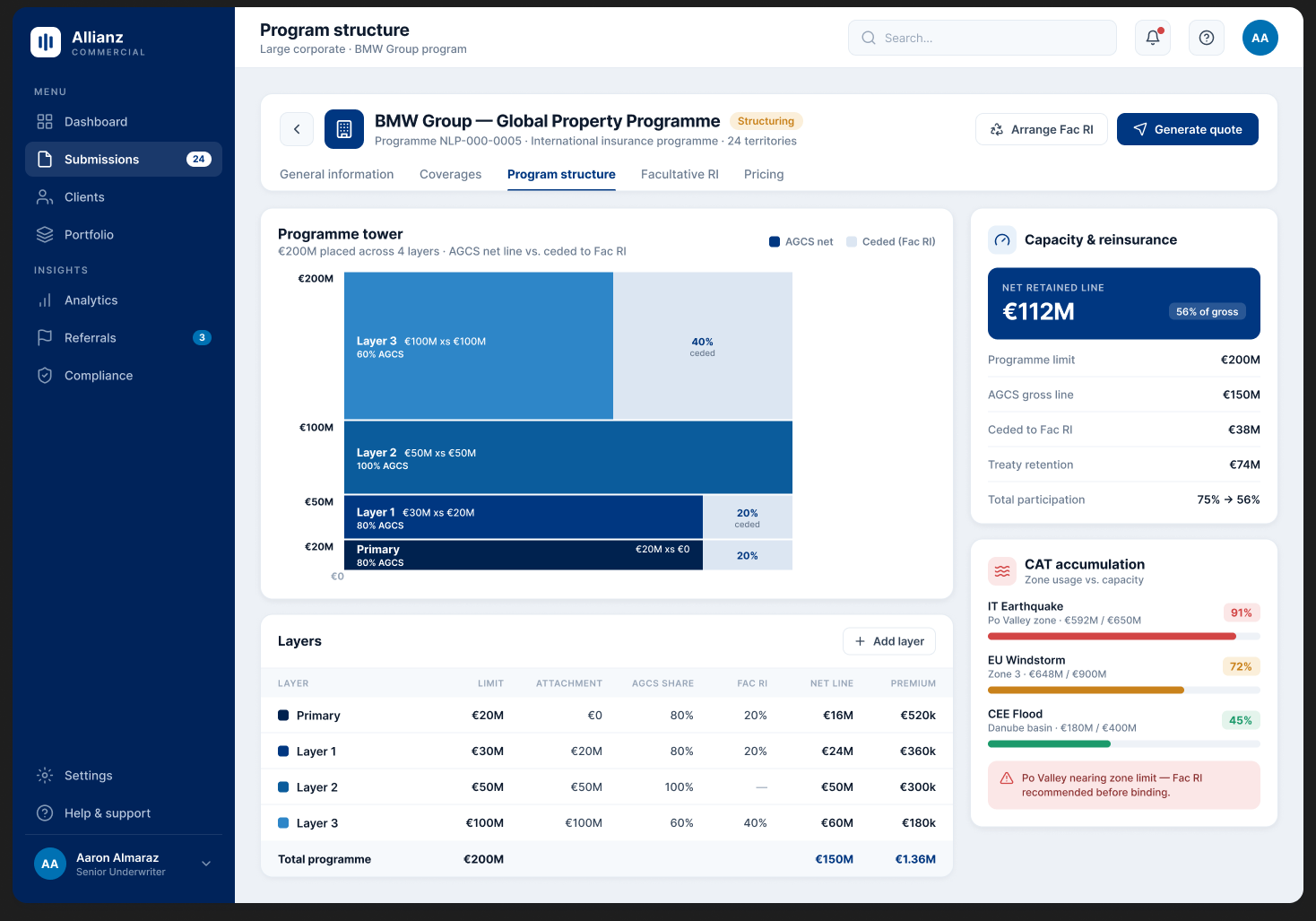Image resolution: width=1316 pixels, height=921 pixels.
Task: Click the Ceded to Fac RI €38M value
Action: 1244,430
